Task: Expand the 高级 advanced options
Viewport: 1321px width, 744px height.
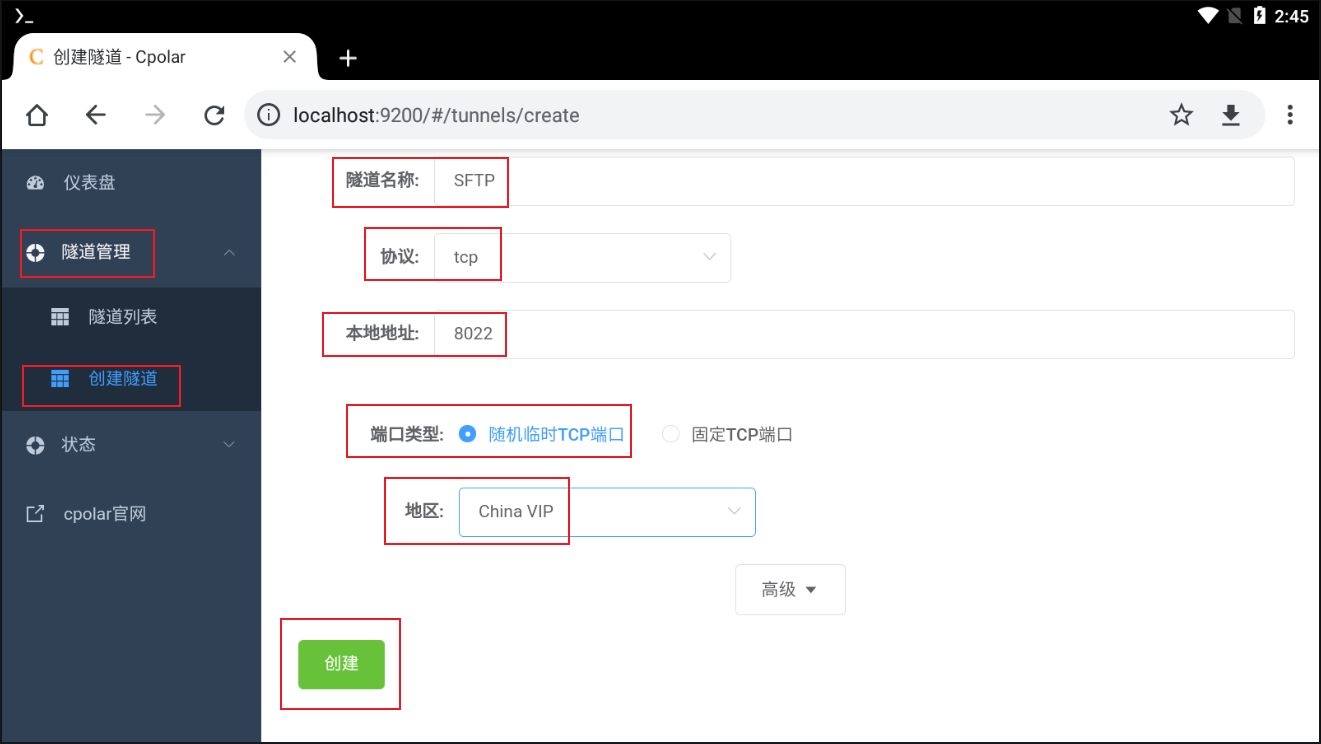Action: click(x=790, y=589)
